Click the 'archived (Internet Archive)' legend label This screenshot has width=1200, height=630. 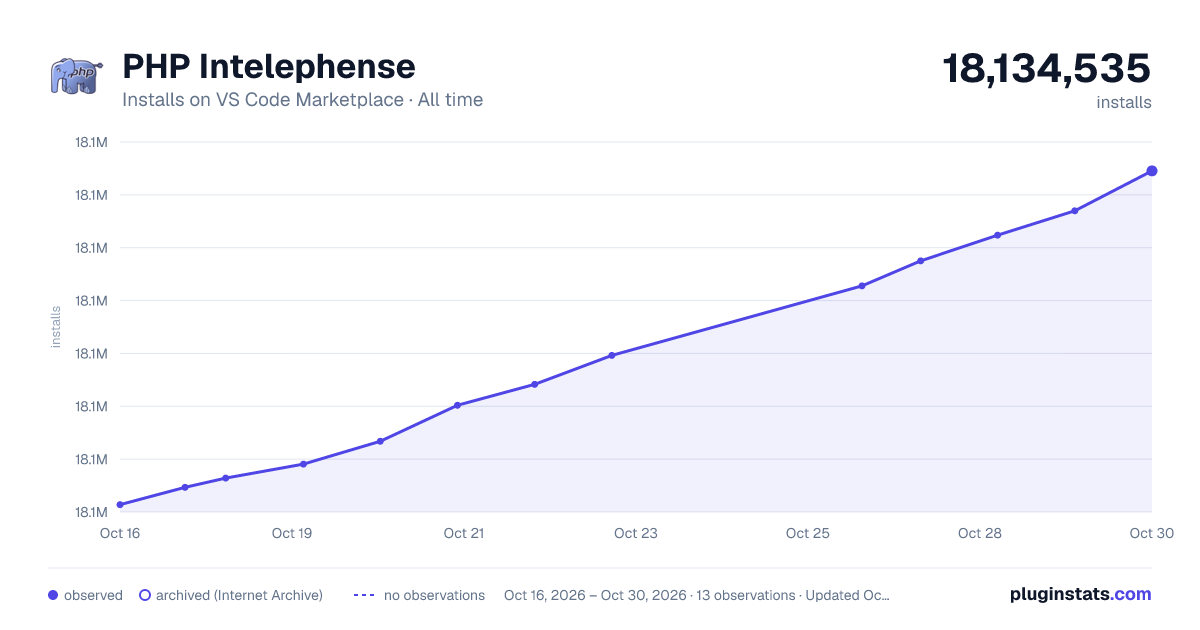pos(239,595)
